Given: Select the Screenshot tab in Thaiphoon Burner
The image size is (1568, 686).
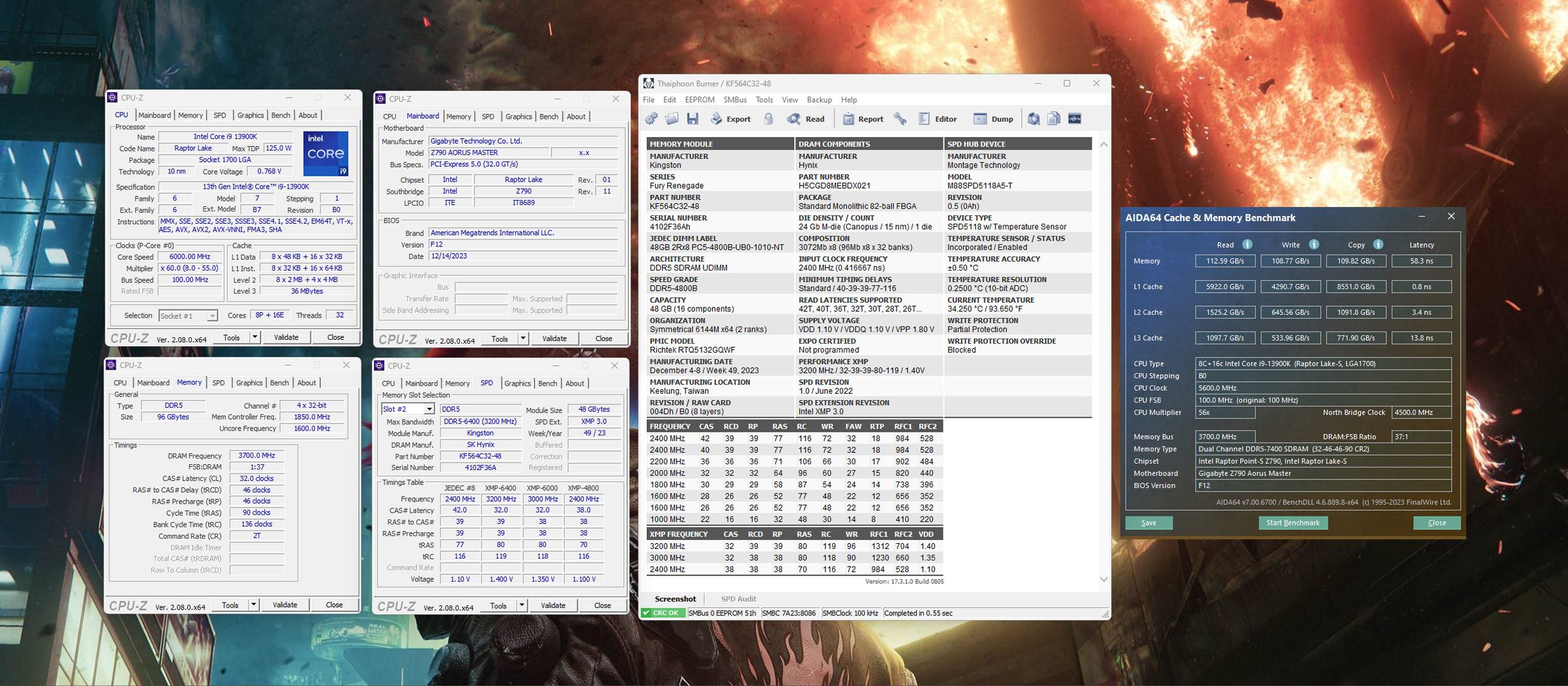Looking at the screenshot, I should coord(675,598).
